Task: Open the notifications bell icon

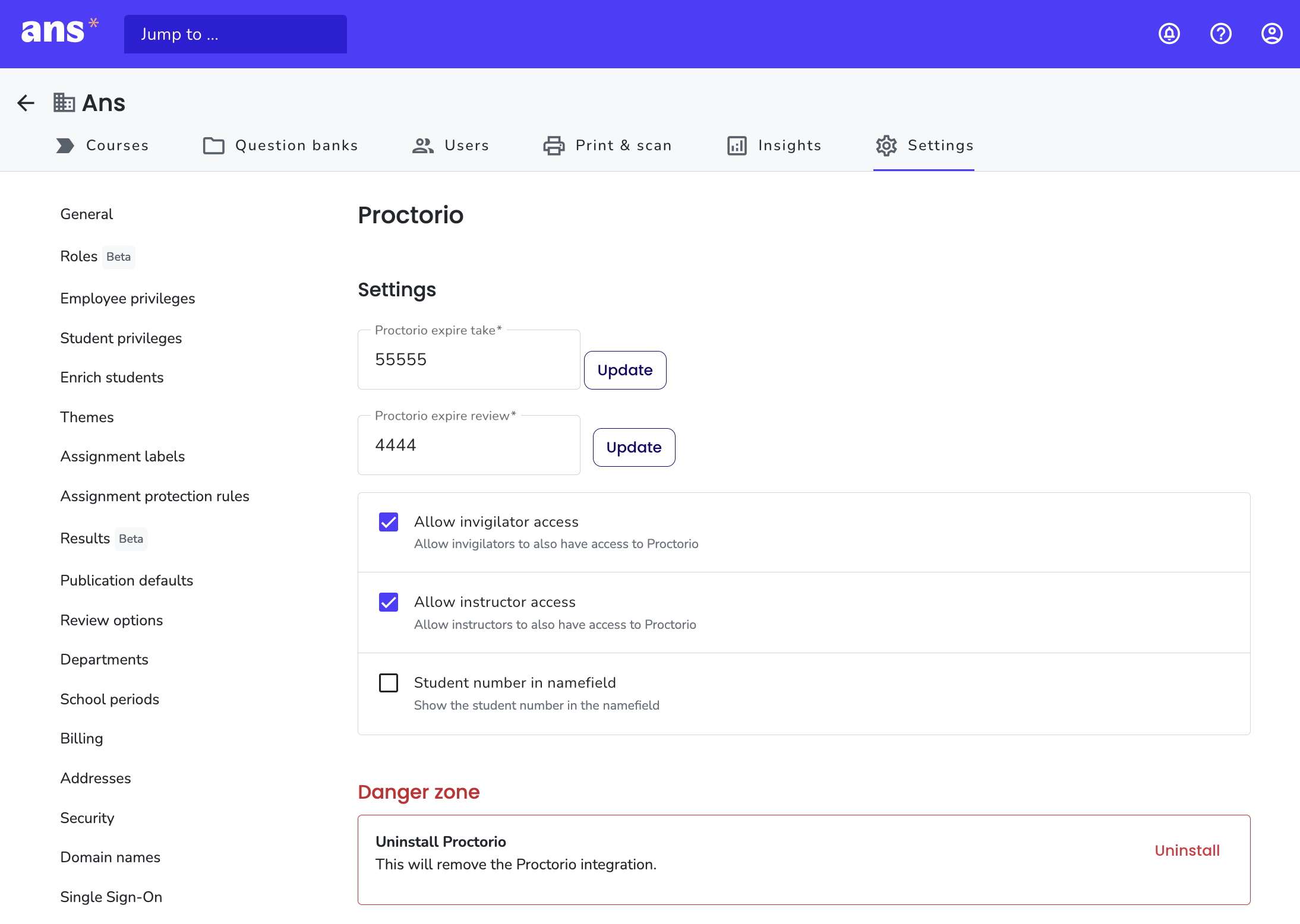Action: click(x=1169, y=34)
